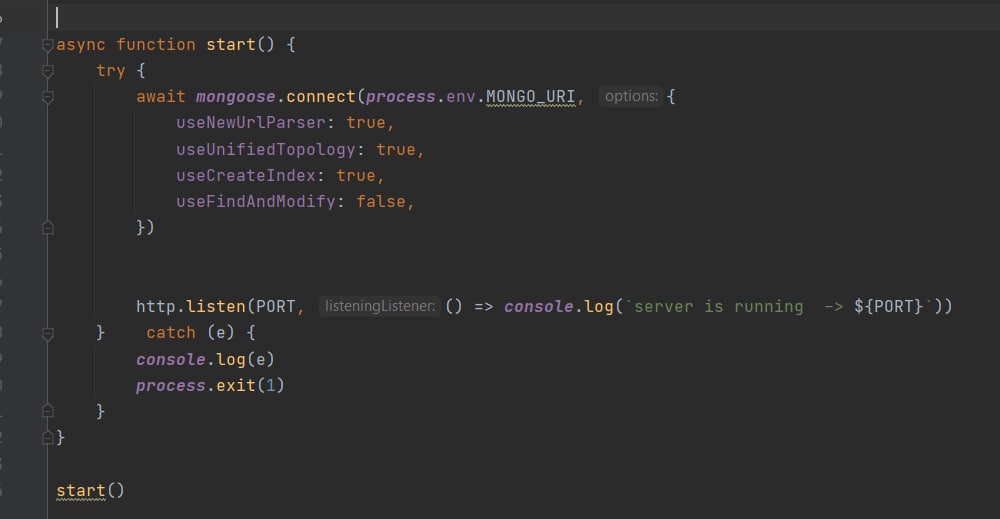Click fold end marker of function closing brace
The image size is (1000, 519).
(48, 437)
